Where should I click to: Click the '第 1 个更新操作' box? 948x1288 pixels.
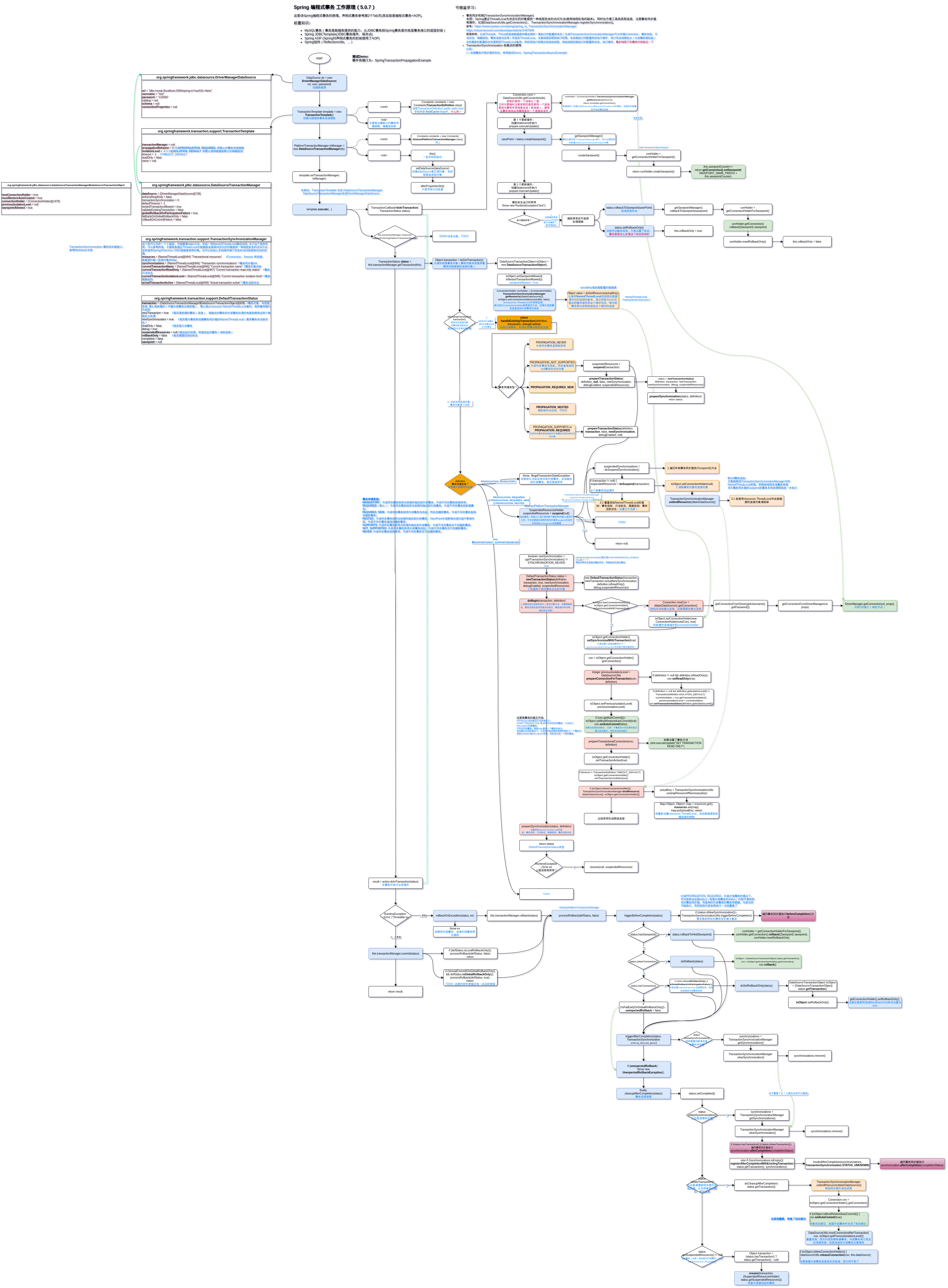(524, 123)
